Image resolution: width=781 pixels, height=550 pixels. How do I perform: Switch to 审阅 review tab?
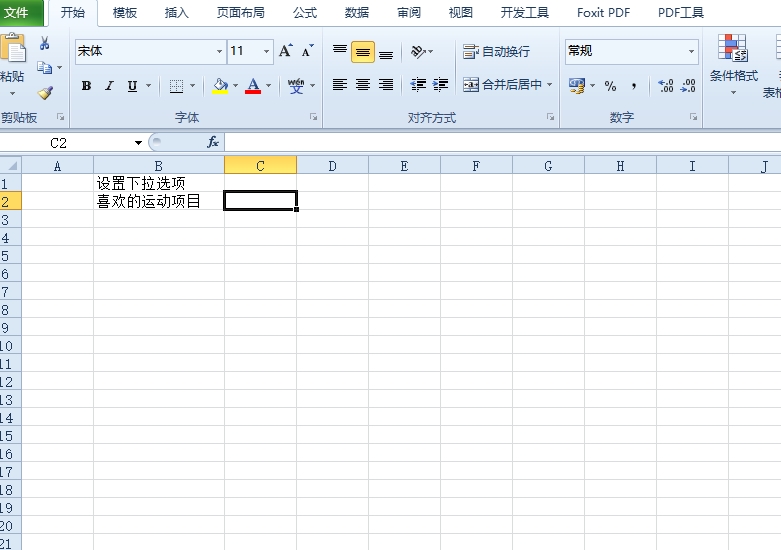pyautogui.click(x=409, y=12)
